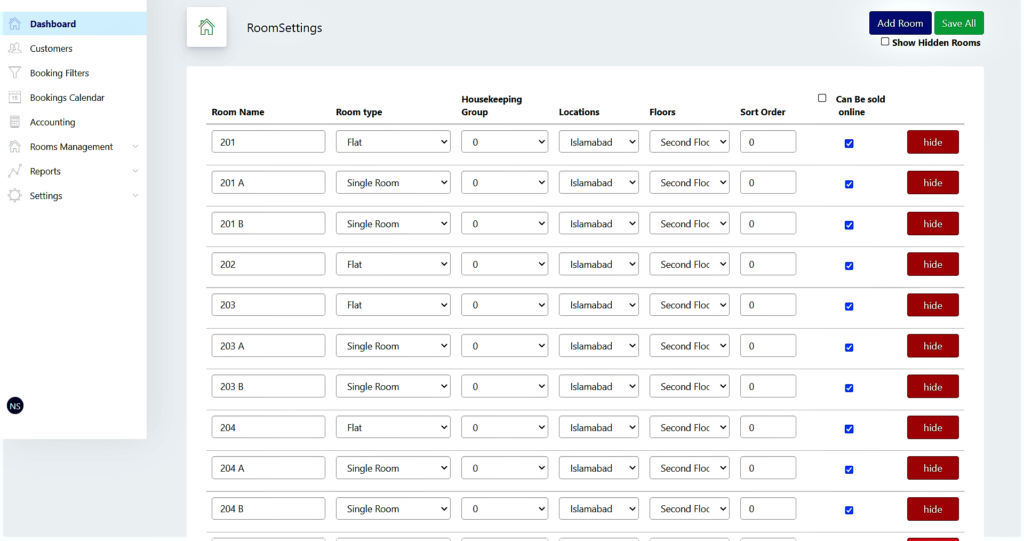The height and width of the screenshot is (541, 1024).
Task: Click the Bookings Calendar icon
Action: click(14, 97)
